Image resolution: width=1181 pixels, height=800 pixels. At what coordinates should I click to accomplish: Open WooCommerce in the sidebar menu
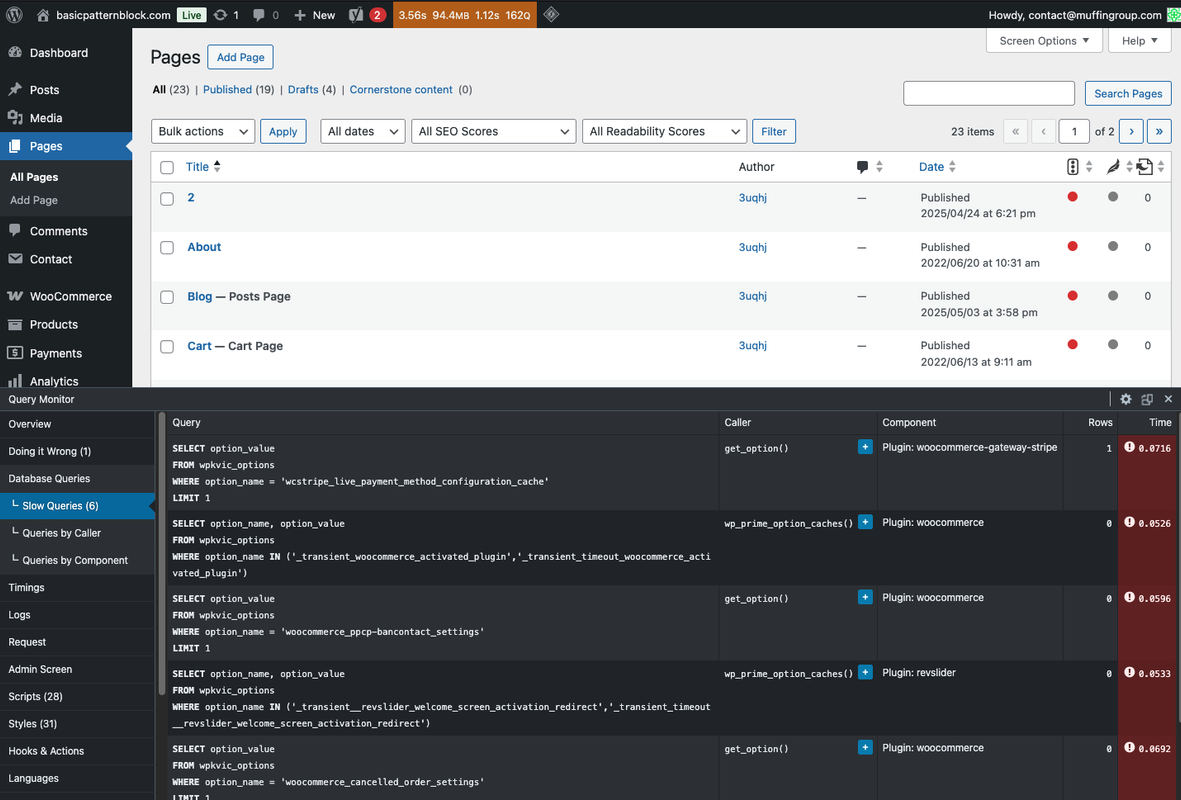70,296
